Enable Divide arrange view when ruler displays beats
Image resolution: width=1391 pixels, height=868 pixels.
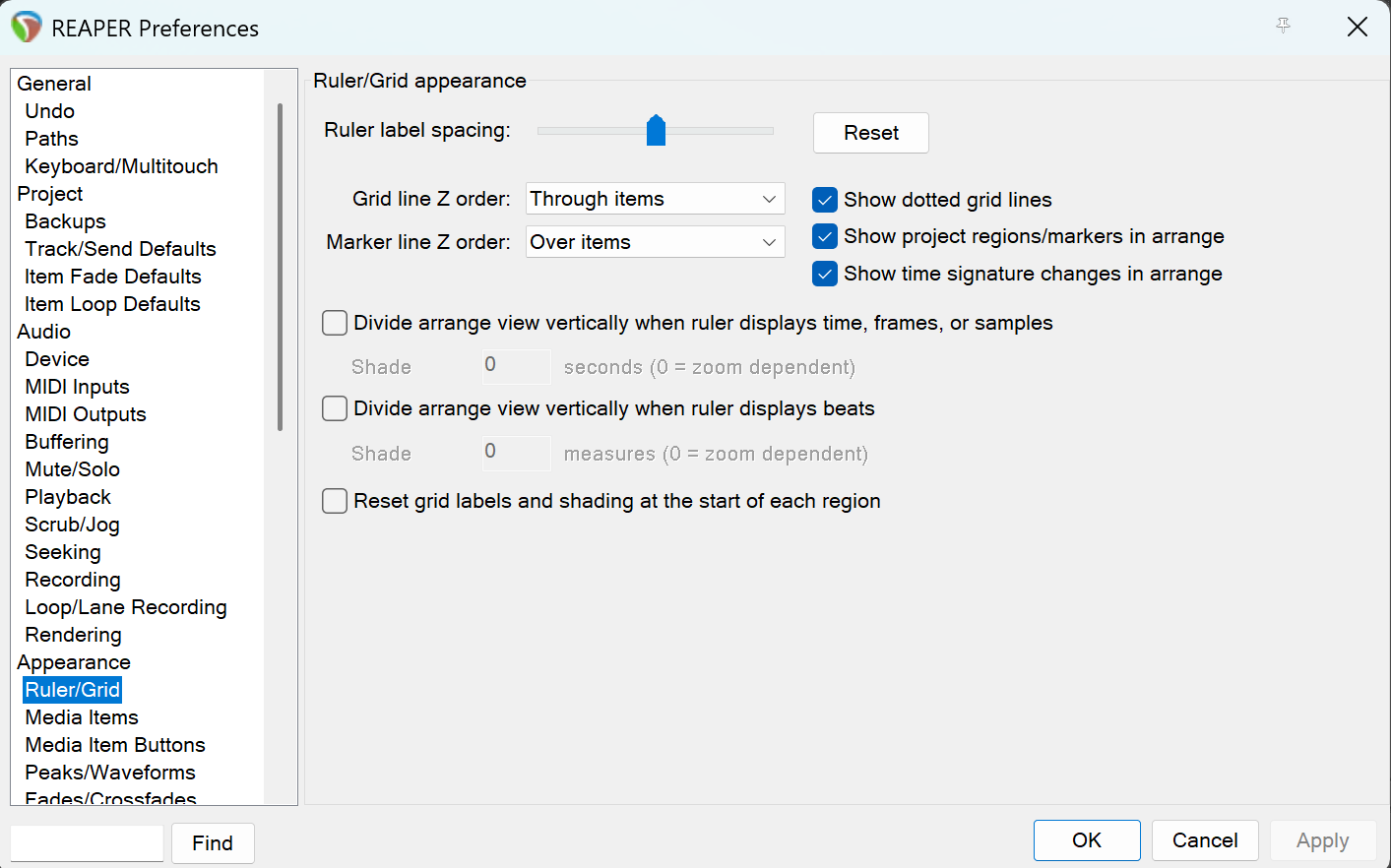(335, 408)
